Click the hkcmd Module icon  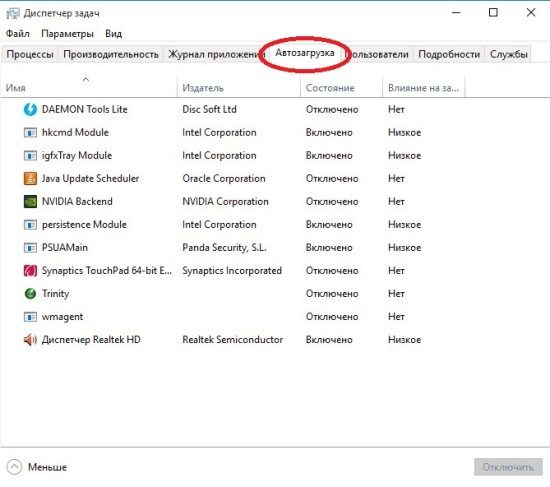coord(30,133)
